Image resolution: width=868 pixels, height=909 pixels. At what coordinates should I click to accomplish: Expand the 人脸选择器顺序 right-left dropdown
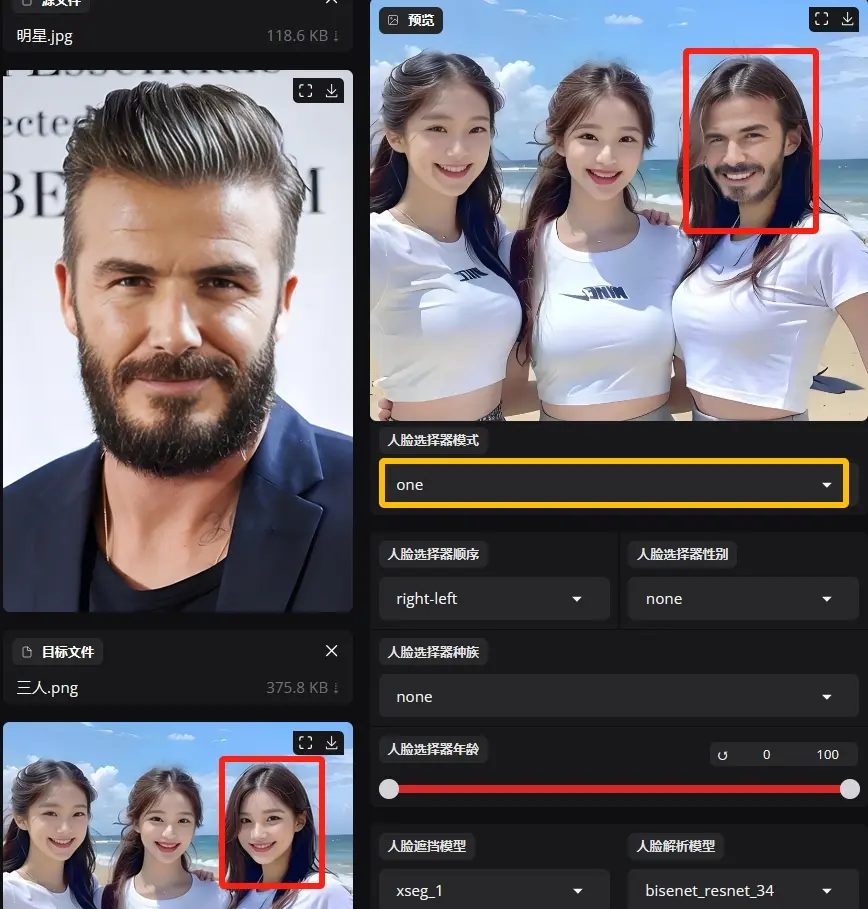pos(494,599)
